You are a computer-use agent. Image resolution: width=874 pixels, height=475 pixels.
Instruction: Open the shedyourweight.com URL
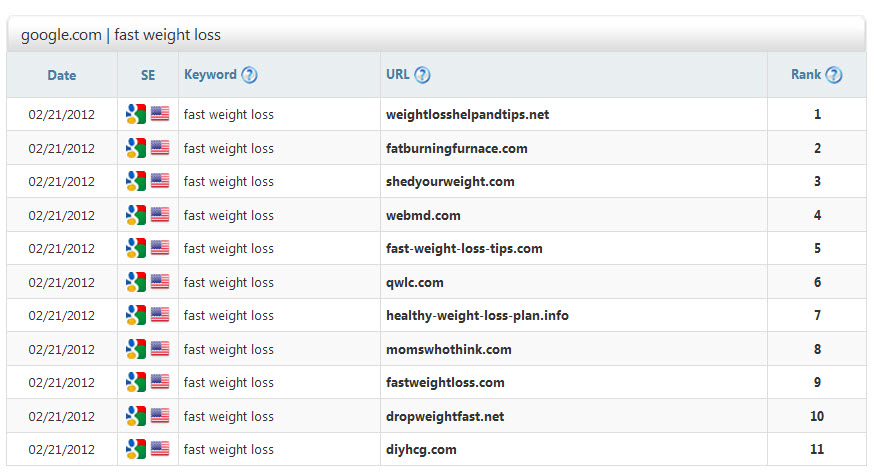tap(450, 182)
